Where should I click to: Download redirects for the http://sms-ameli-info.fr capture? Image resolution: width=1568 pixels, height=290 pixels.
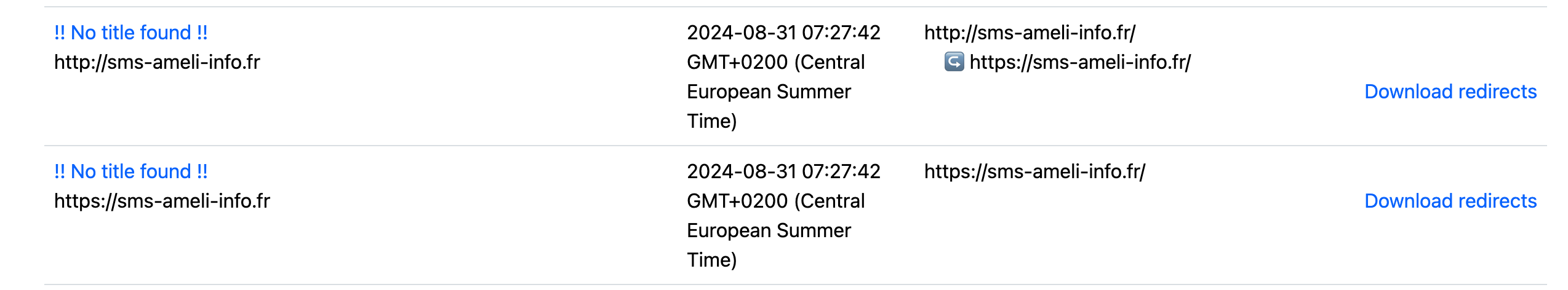coord(1450,92)
